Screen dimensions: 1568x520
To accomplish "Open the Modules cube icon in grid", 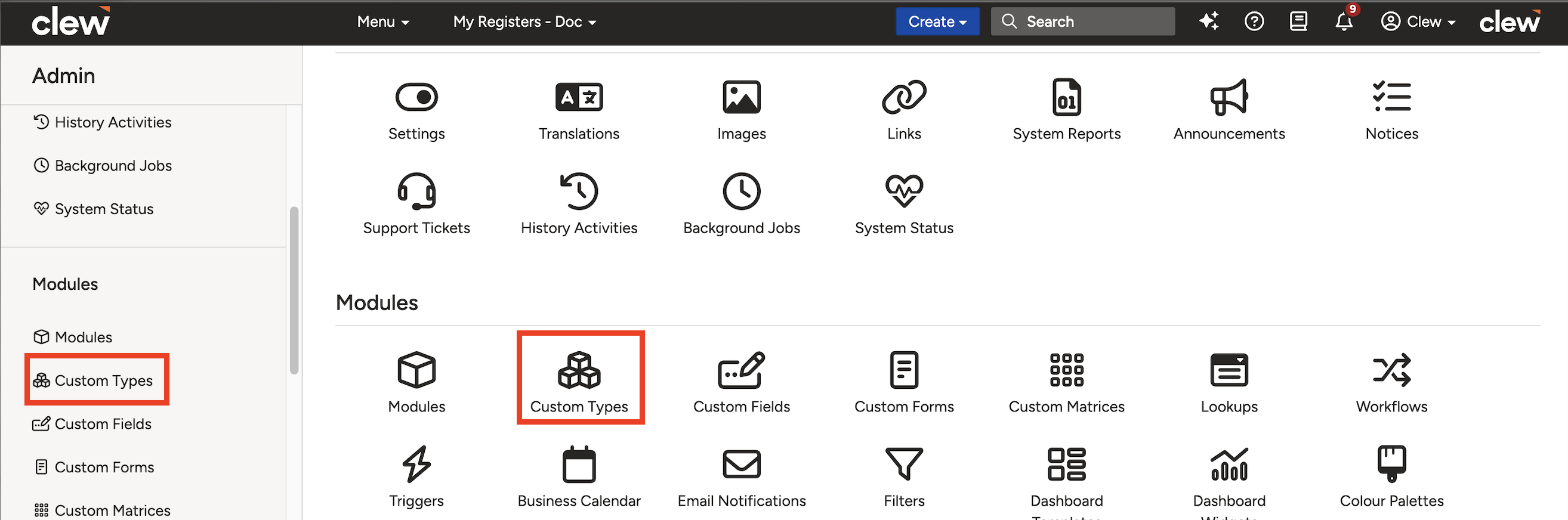I will pos(416,370).
